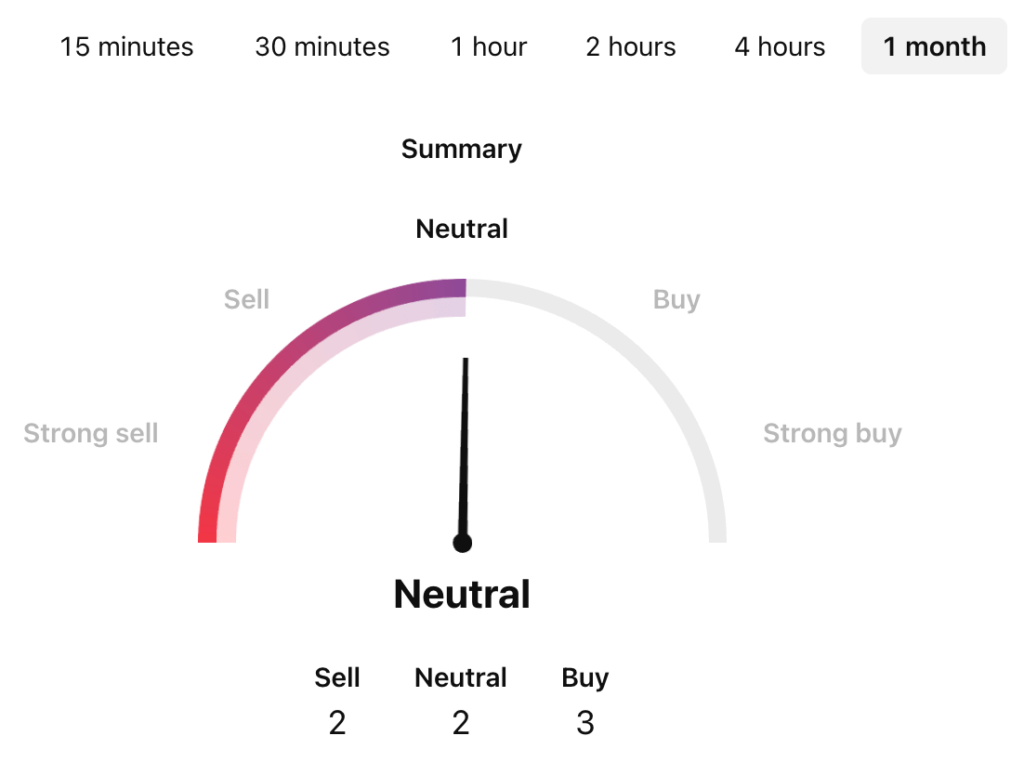Click the Strong sell gauge label
The image size is (1024, 762).
91,433
